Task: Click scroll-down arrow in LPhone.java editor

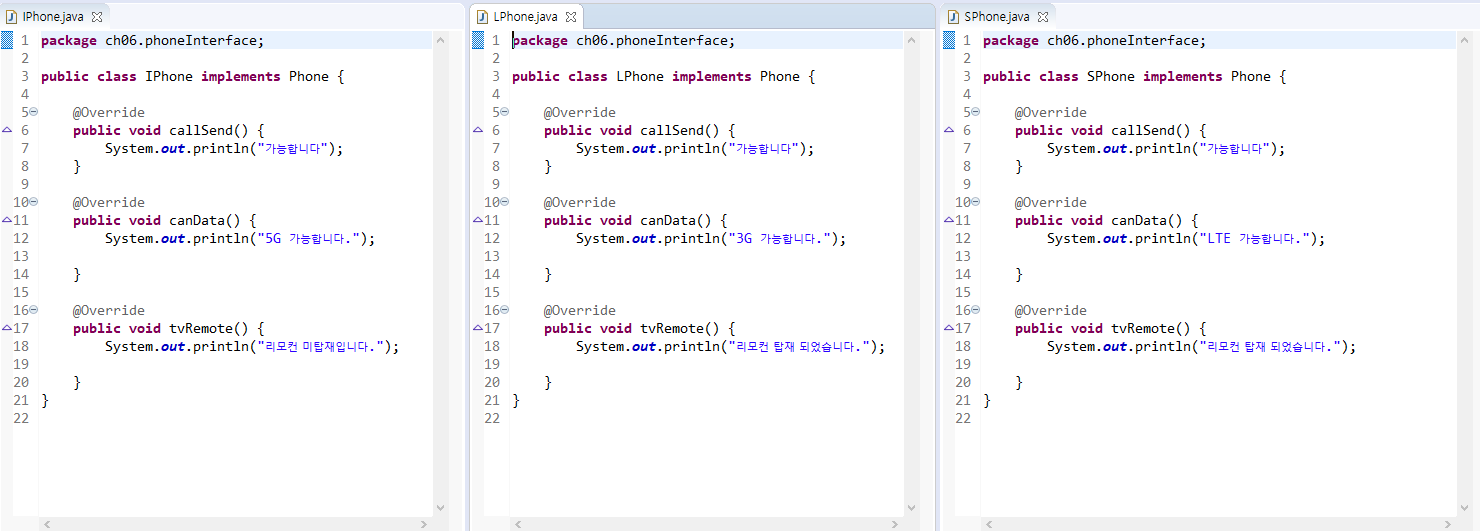Action: pyautogui.click(x=911, y=508)
